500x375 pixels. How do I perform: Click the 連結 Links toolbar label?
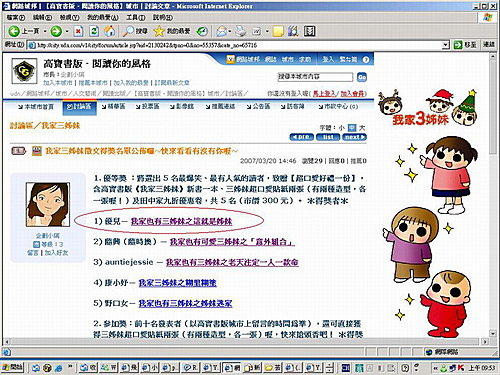click(x=489, y=45)
